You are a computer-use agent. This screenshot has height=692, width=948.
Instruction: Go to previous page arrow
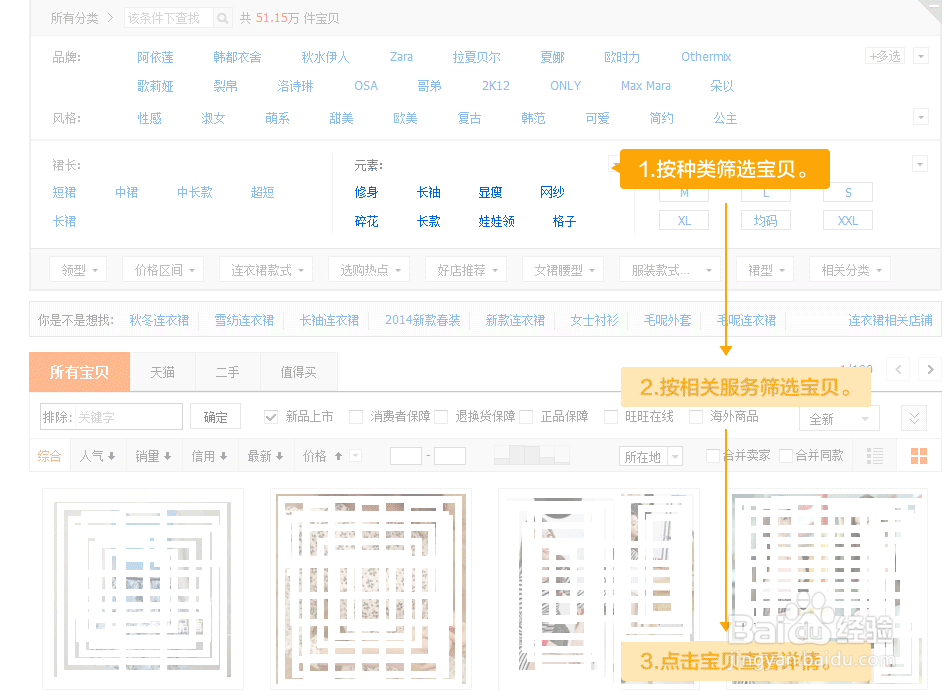[x=898, y=369]
